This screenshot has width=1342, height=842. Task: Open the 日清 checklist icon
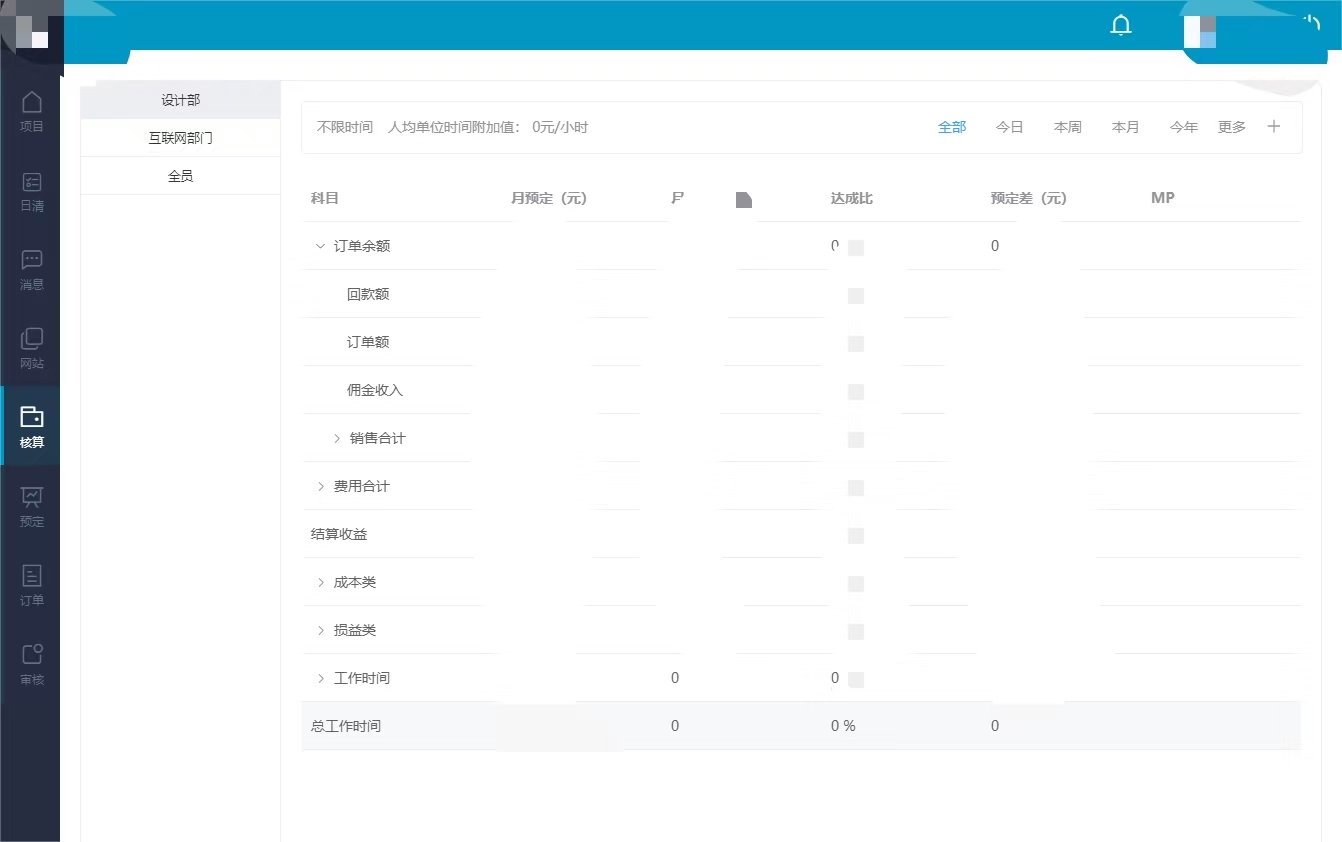coord(32,182)
